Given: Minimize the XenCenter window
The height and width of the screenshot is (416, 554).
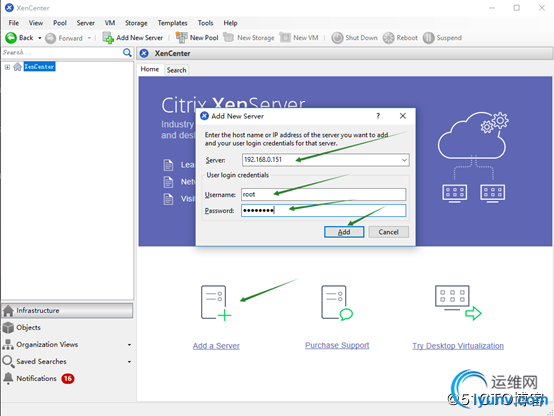Looking at the screenshot, I should pyautogui.click(x=492, y=8).
